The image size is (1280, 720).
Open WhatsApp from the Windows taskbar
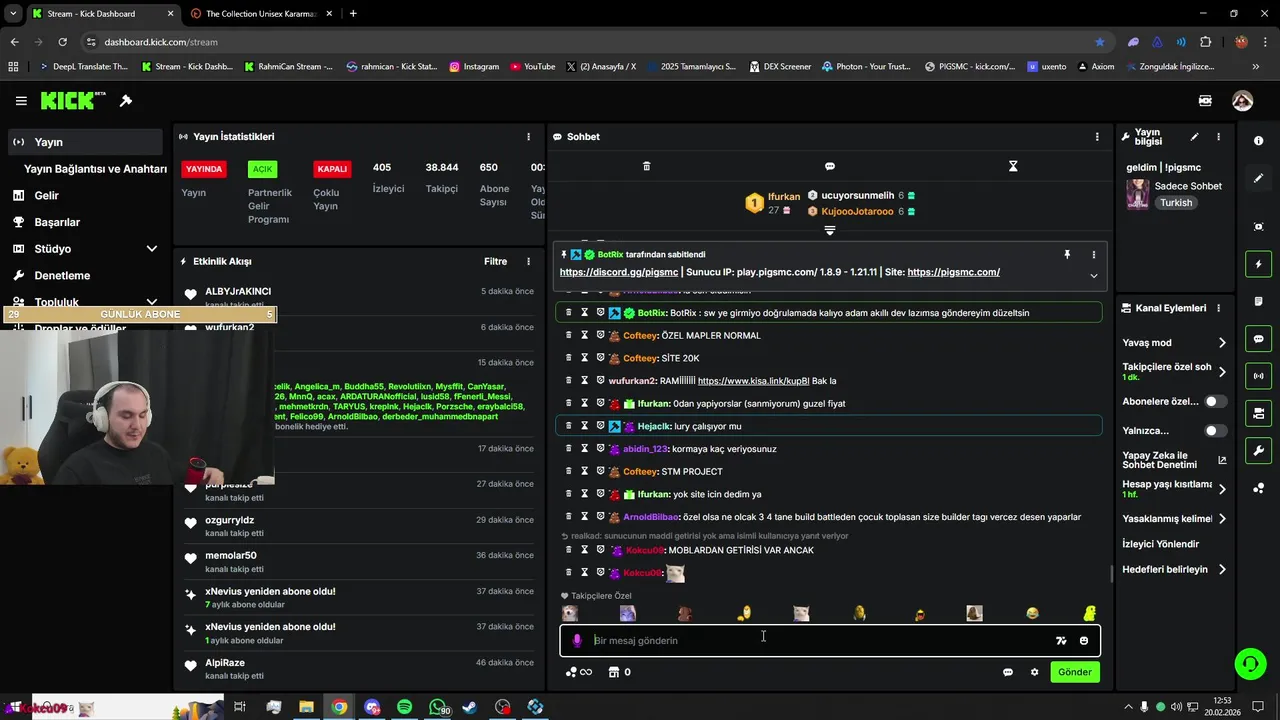tap(437, 707)
